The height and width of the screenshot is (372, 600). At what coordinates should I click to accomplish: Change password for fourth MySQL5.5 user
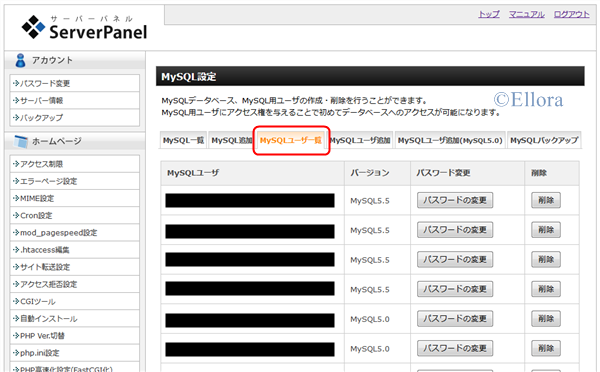[x=455, y=289]
